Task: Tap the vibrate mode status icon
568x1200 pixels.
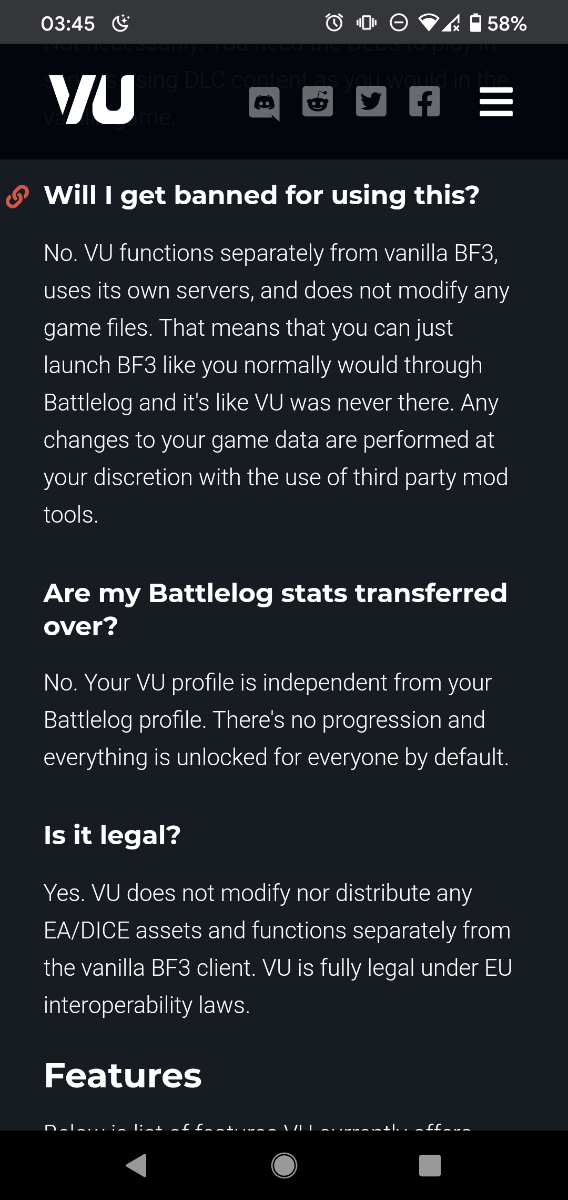Action: point(366,22)
